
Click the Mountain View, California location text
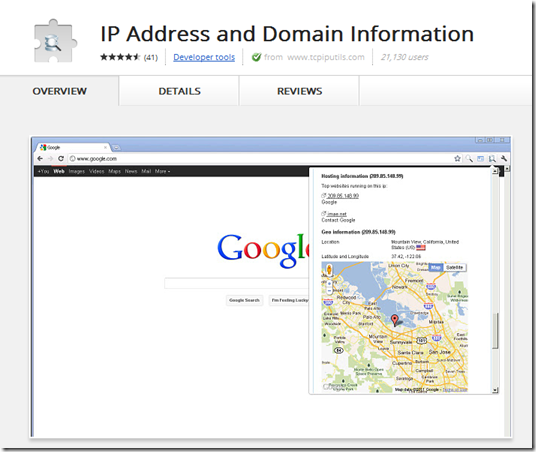tap(425, 244)
